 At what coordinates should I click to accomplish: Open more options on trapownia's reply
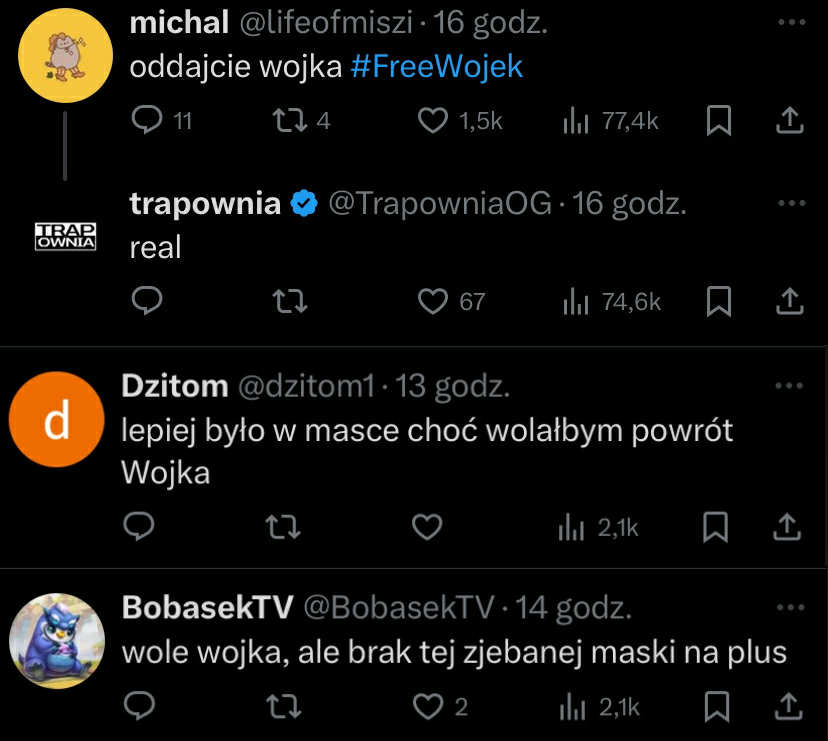(790, 203)
